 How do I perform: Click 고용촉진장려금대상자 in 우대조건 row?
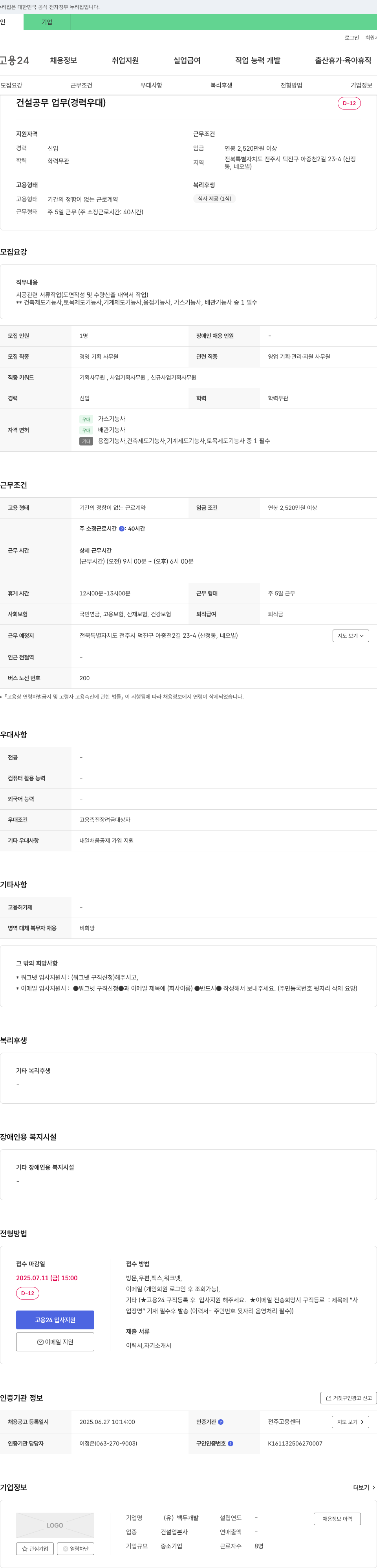click(105, 820)
